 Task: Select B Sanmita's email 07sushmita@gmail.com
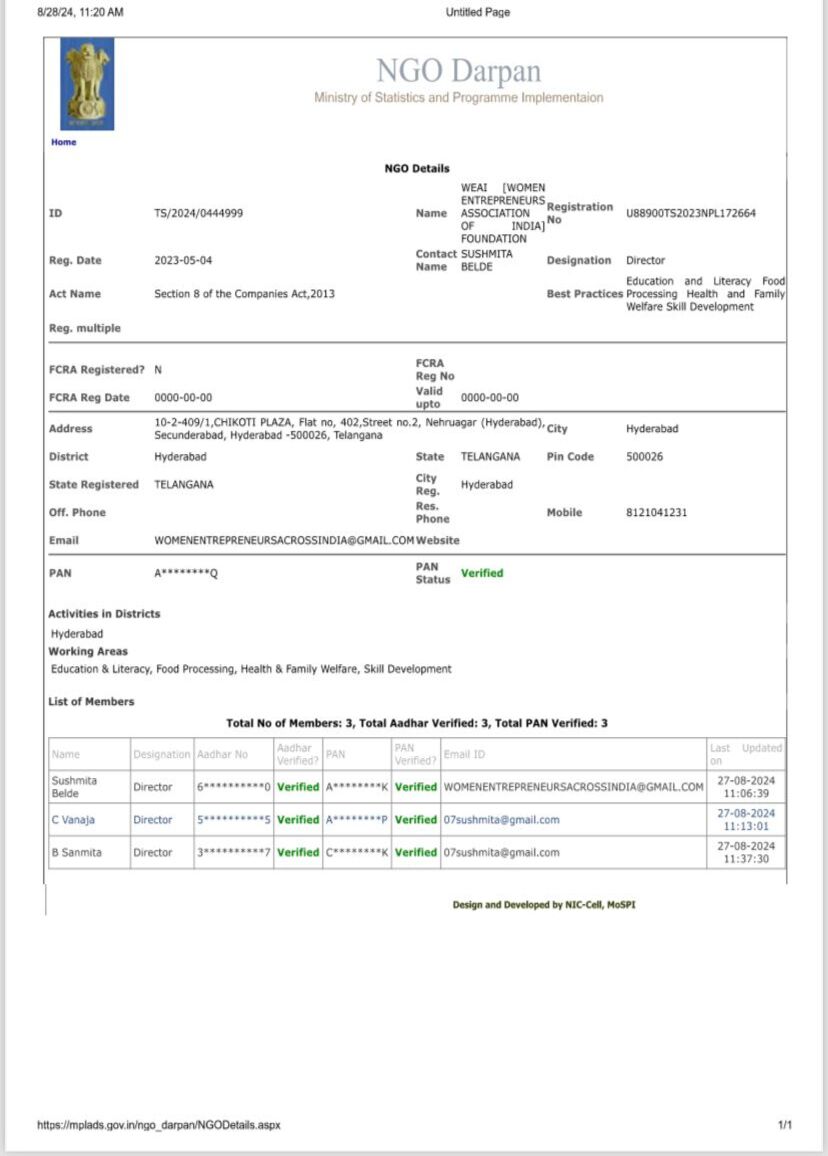tap(501, 852)
